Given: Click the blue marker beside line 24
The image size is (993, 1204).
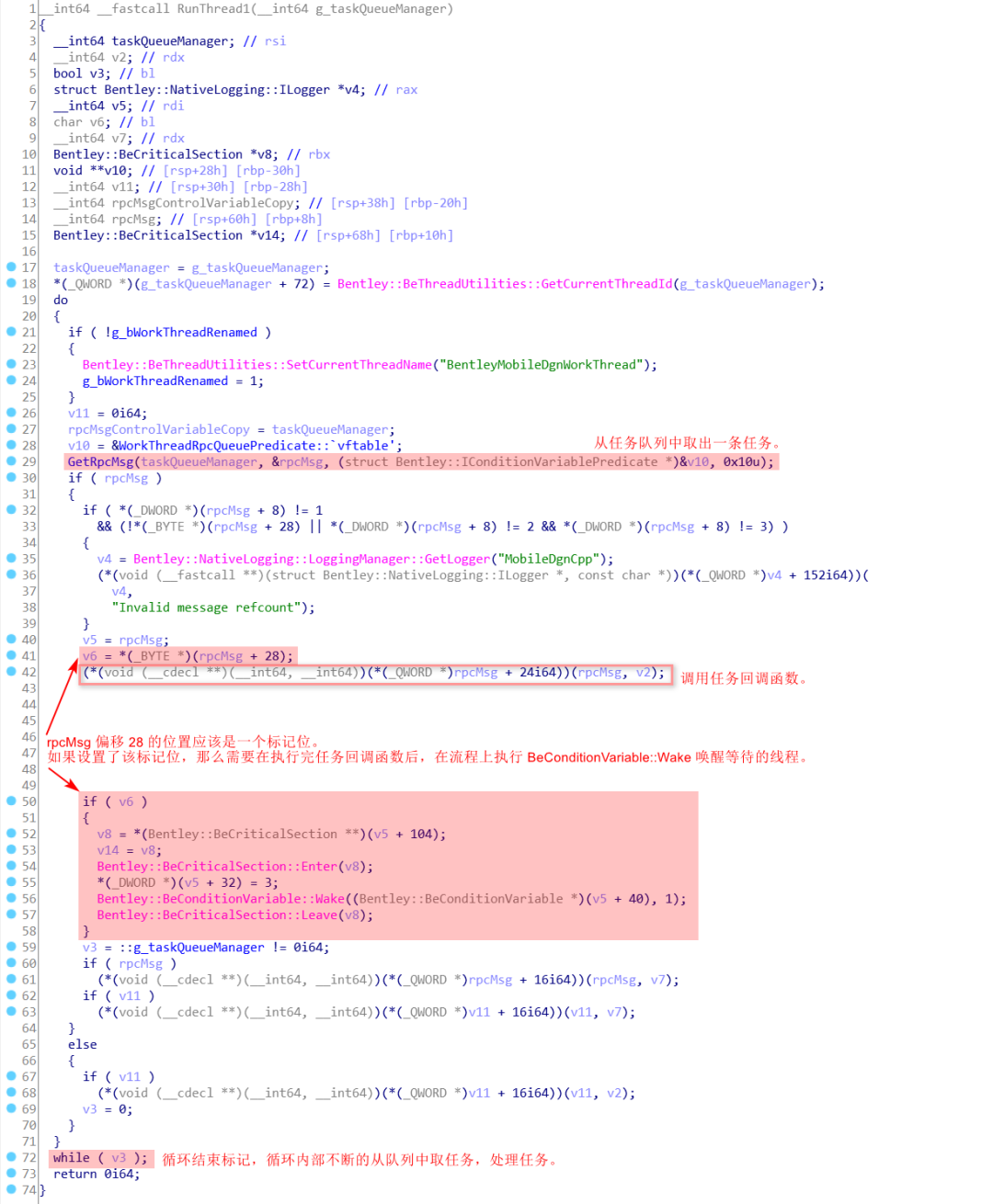Looking at the screenshot, I should point(11,381).
